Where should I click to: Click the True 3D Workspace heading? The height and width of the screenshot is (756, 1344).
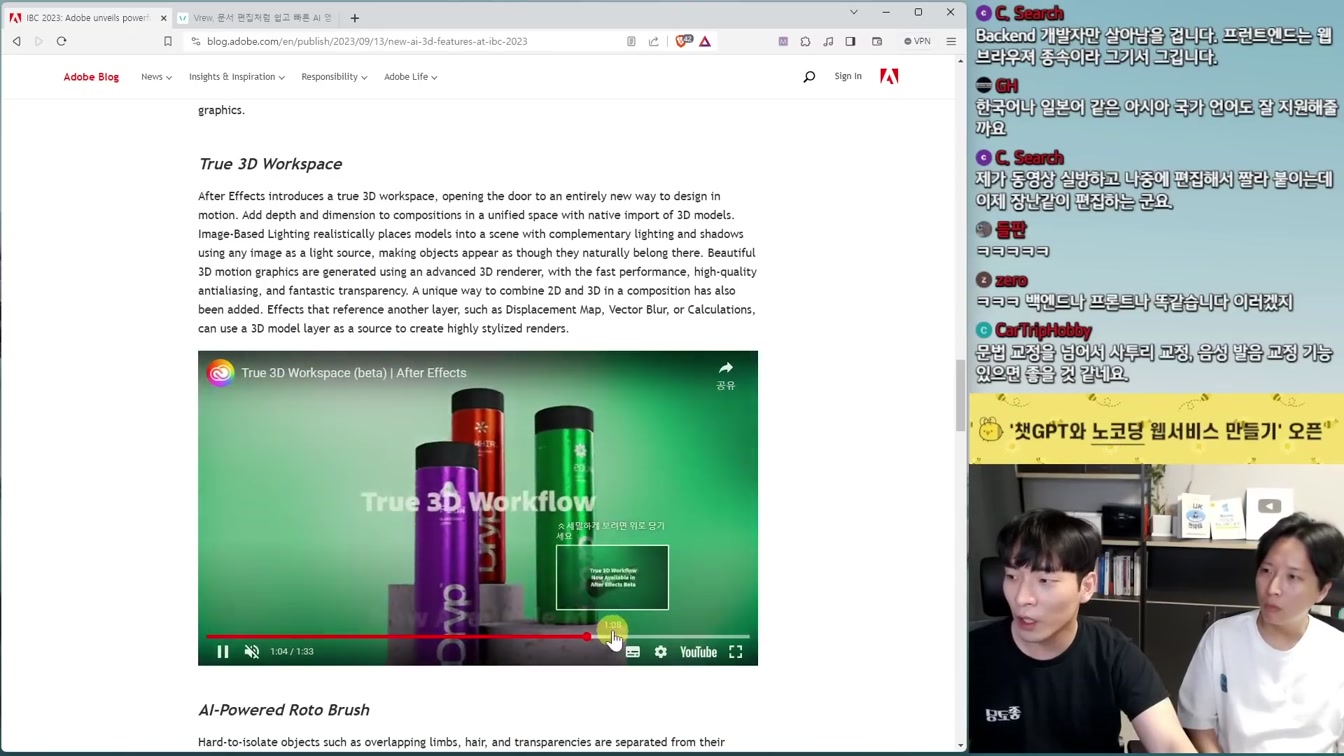coord(270,164)
